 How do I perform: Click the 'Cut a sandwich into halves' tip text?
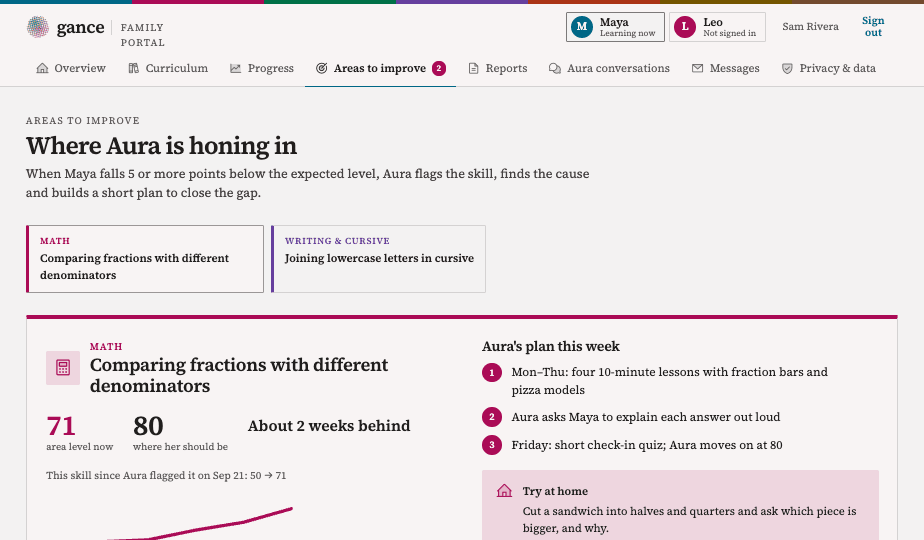point(689,519)
